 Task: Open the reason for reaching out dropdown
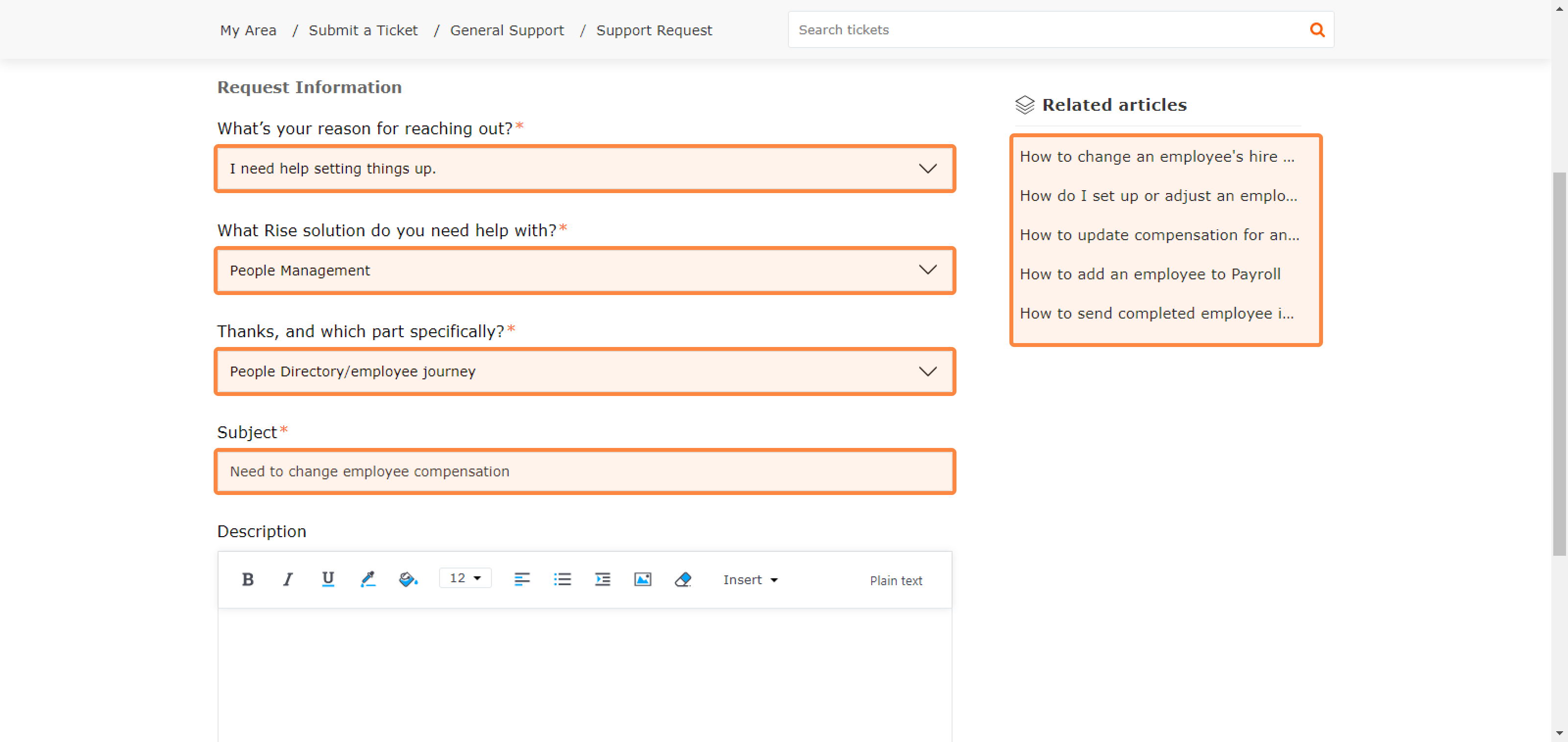coord(585,169)
